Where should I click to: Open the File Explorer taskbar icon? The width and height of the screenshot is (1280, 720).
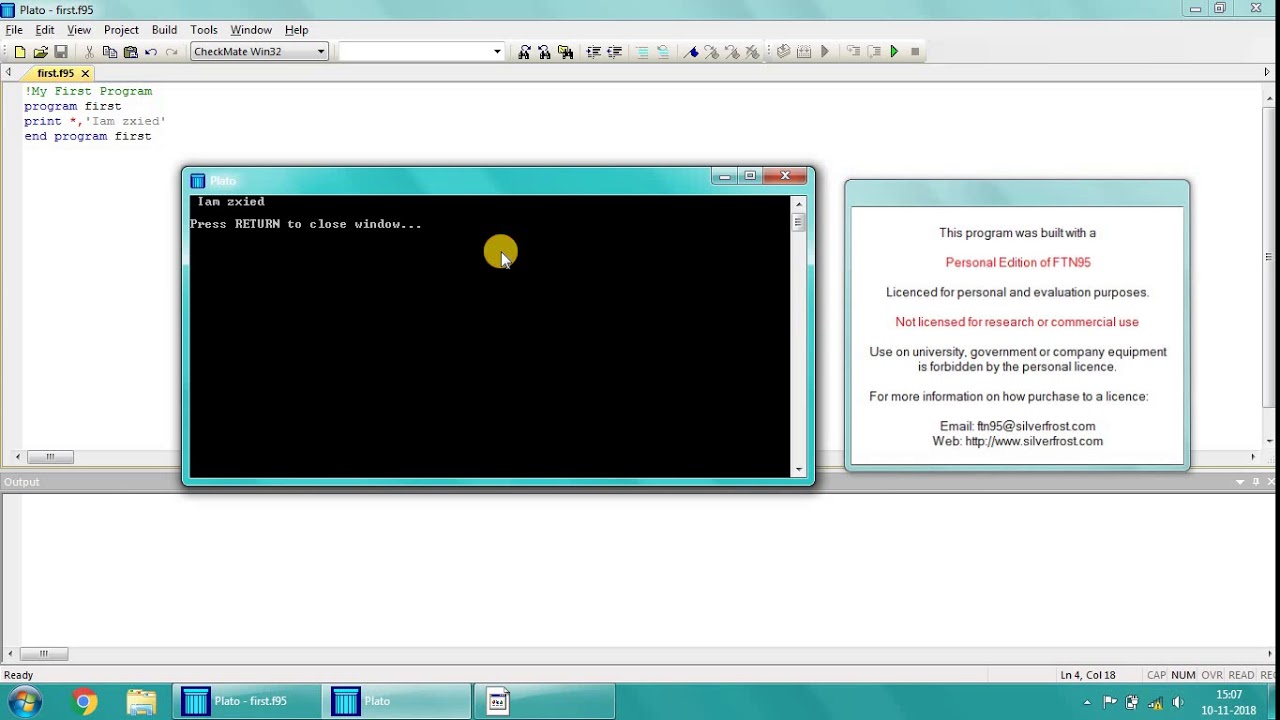pyautogui.click(x=141, y=702)
